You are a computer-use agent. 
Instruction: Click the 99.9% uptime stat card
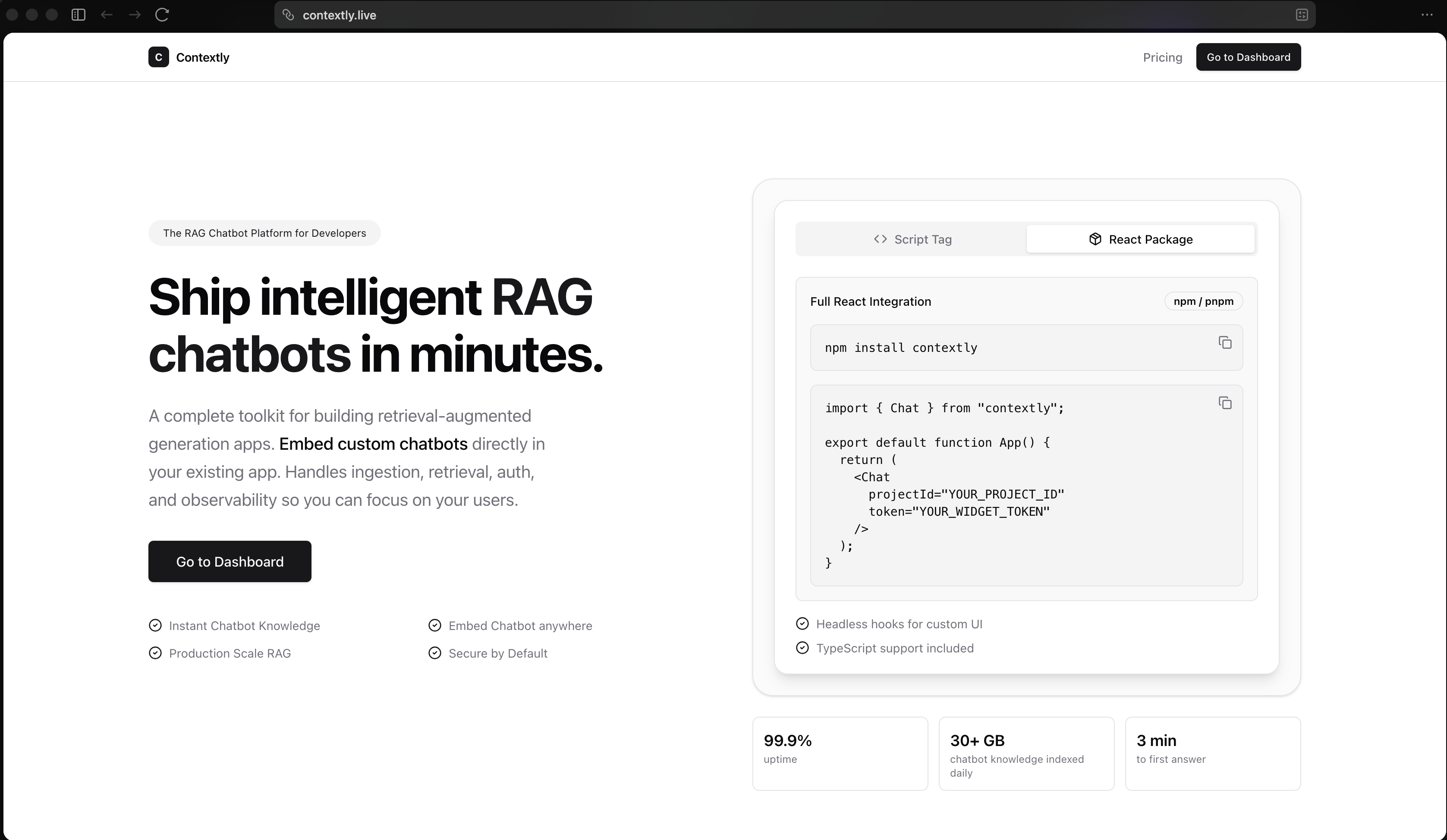[840, 753]
